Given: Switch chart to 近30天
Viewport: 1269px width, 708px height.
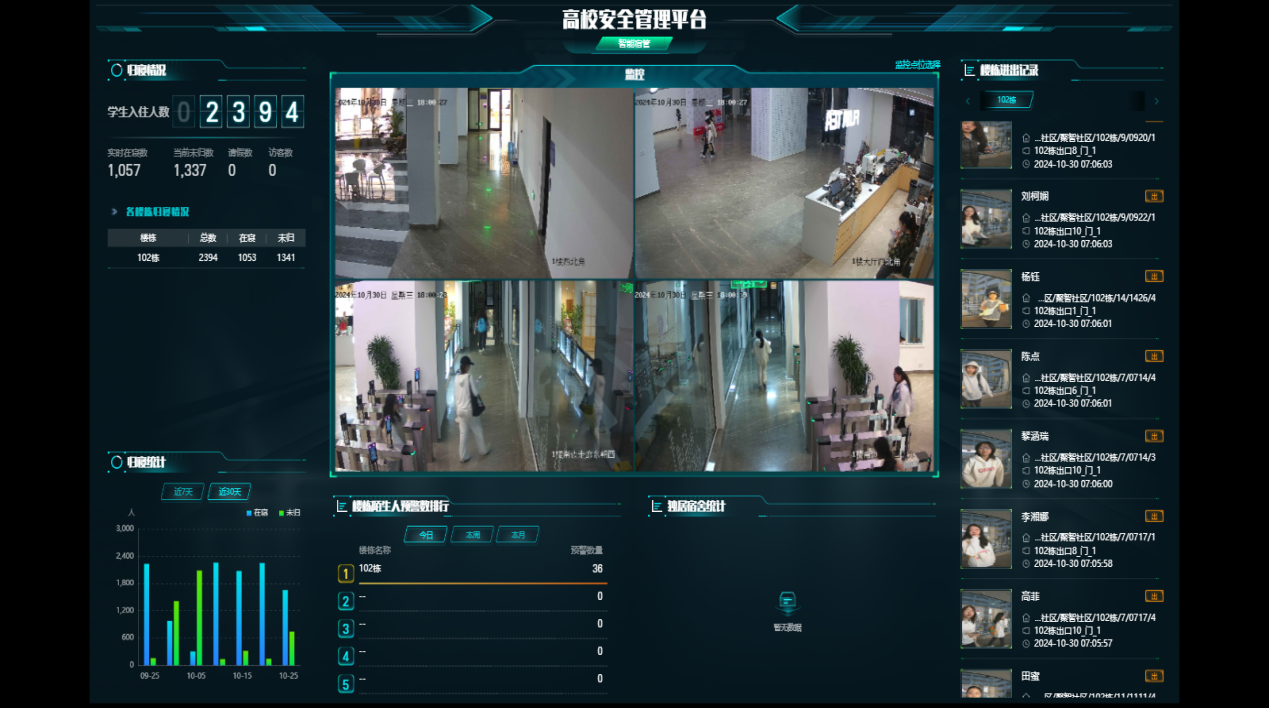Looking at the screenshot, I should coord(229,491).
